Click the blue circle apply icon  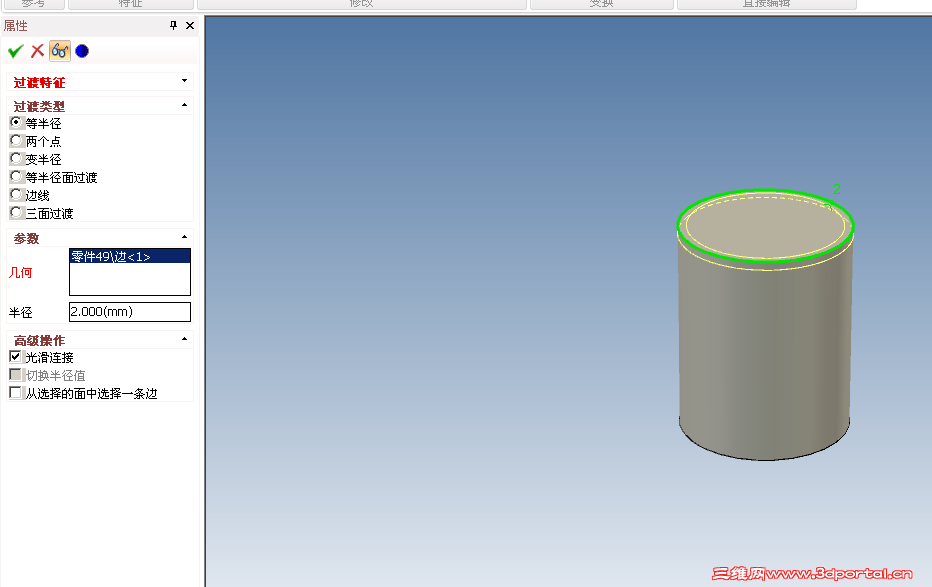point(82,51)
